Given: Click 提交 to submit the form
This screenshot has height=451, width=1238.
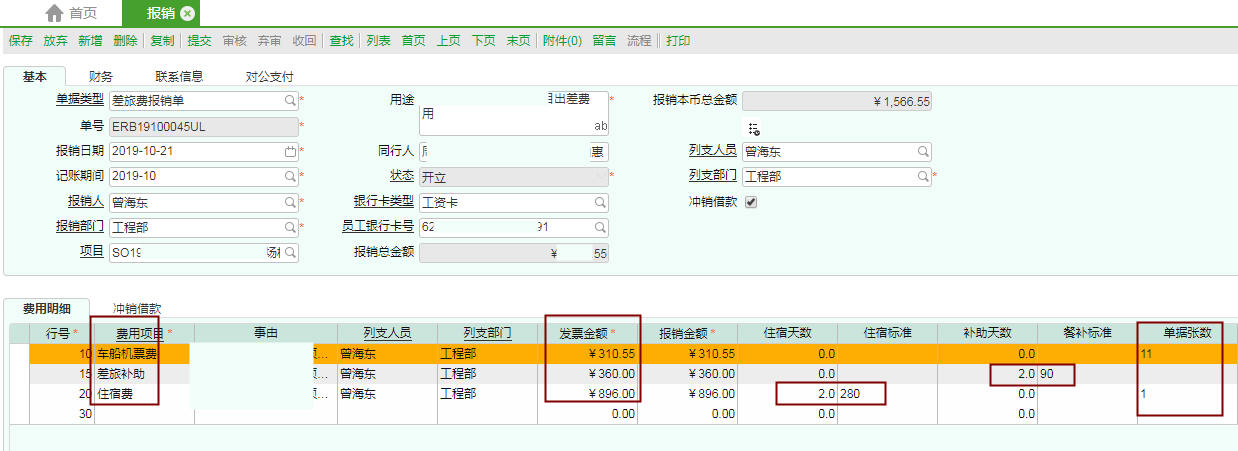Looking at the screenshot, I should pos(200,41).
